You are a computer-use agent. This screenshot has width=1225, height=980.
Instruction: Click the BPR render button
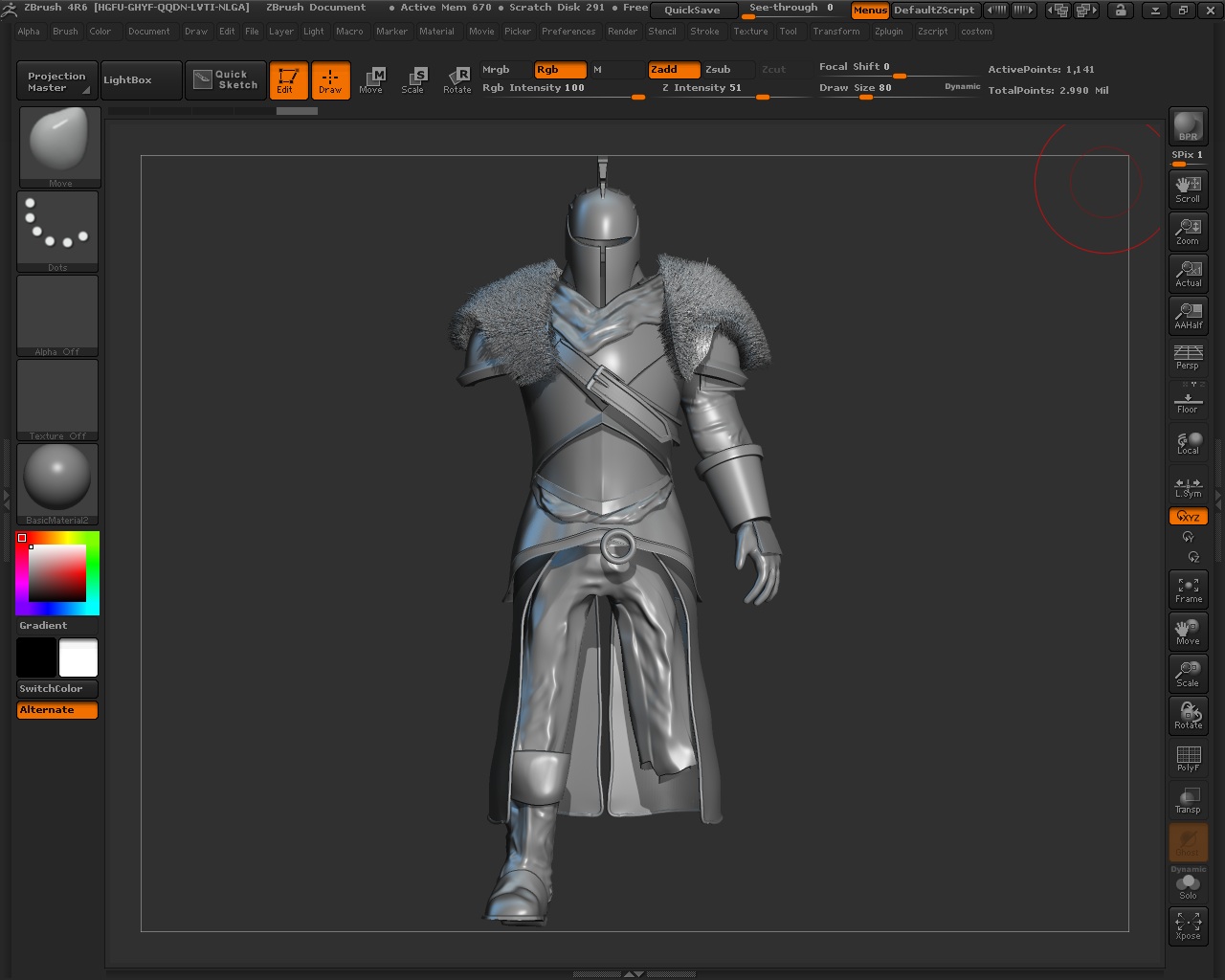coord(1188,126)
